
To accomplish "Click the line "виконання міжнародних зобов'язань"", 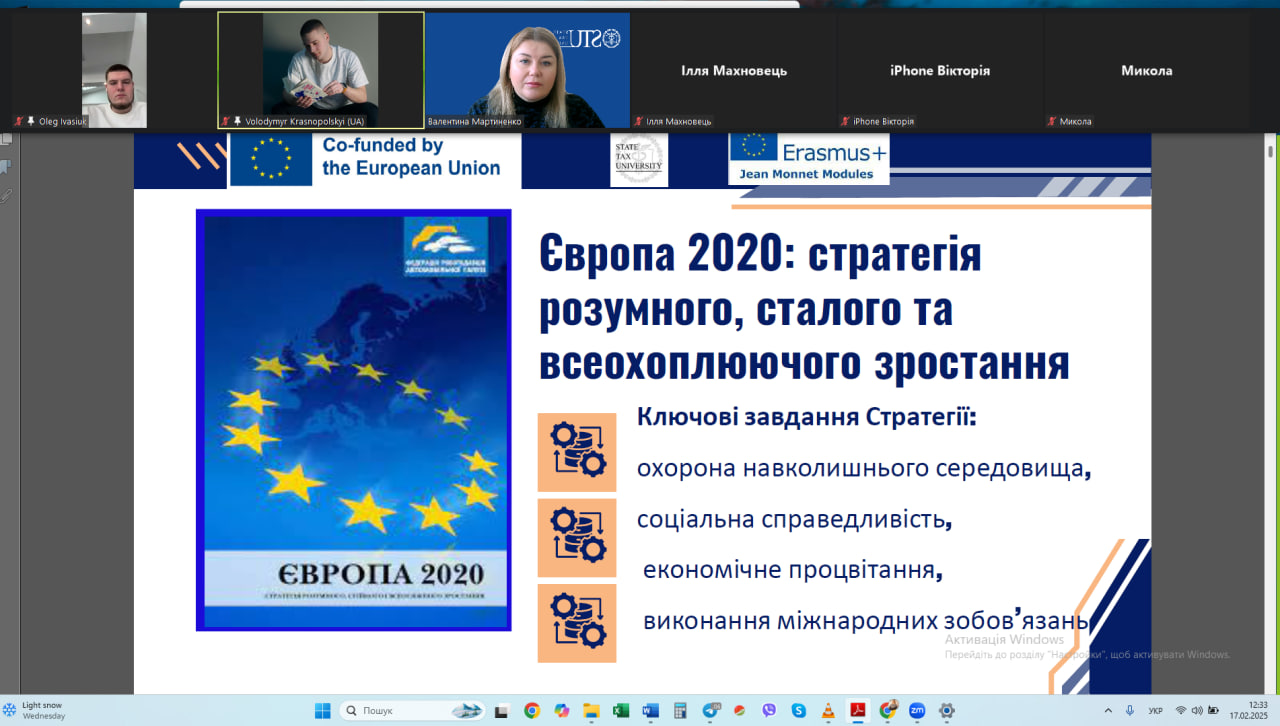I will pyautogui.click(x=866, y=620).
